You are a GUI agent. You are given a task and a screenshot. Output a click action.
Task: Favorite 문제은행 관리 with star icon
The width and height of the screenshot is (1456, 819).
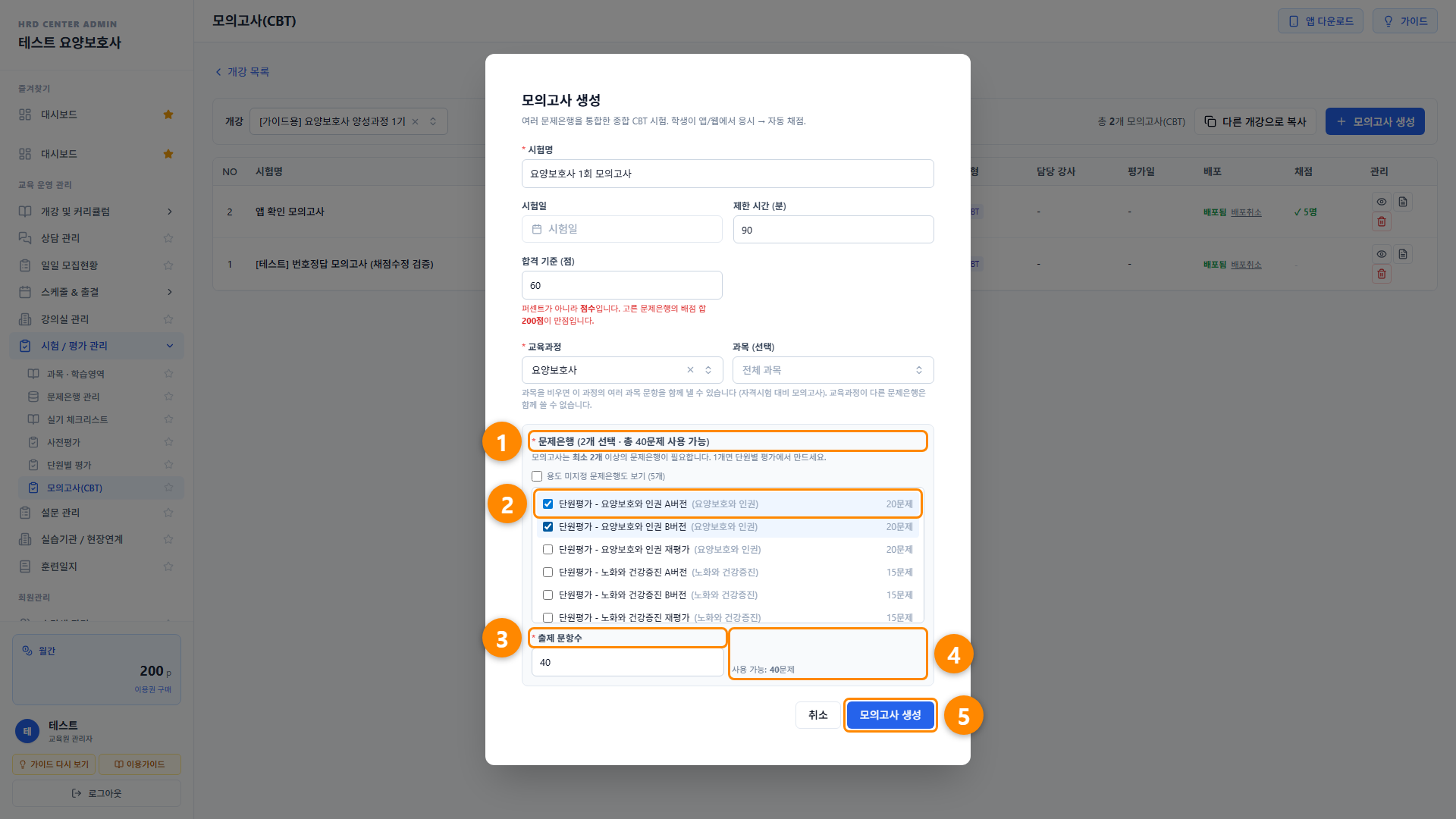point(168,397)
